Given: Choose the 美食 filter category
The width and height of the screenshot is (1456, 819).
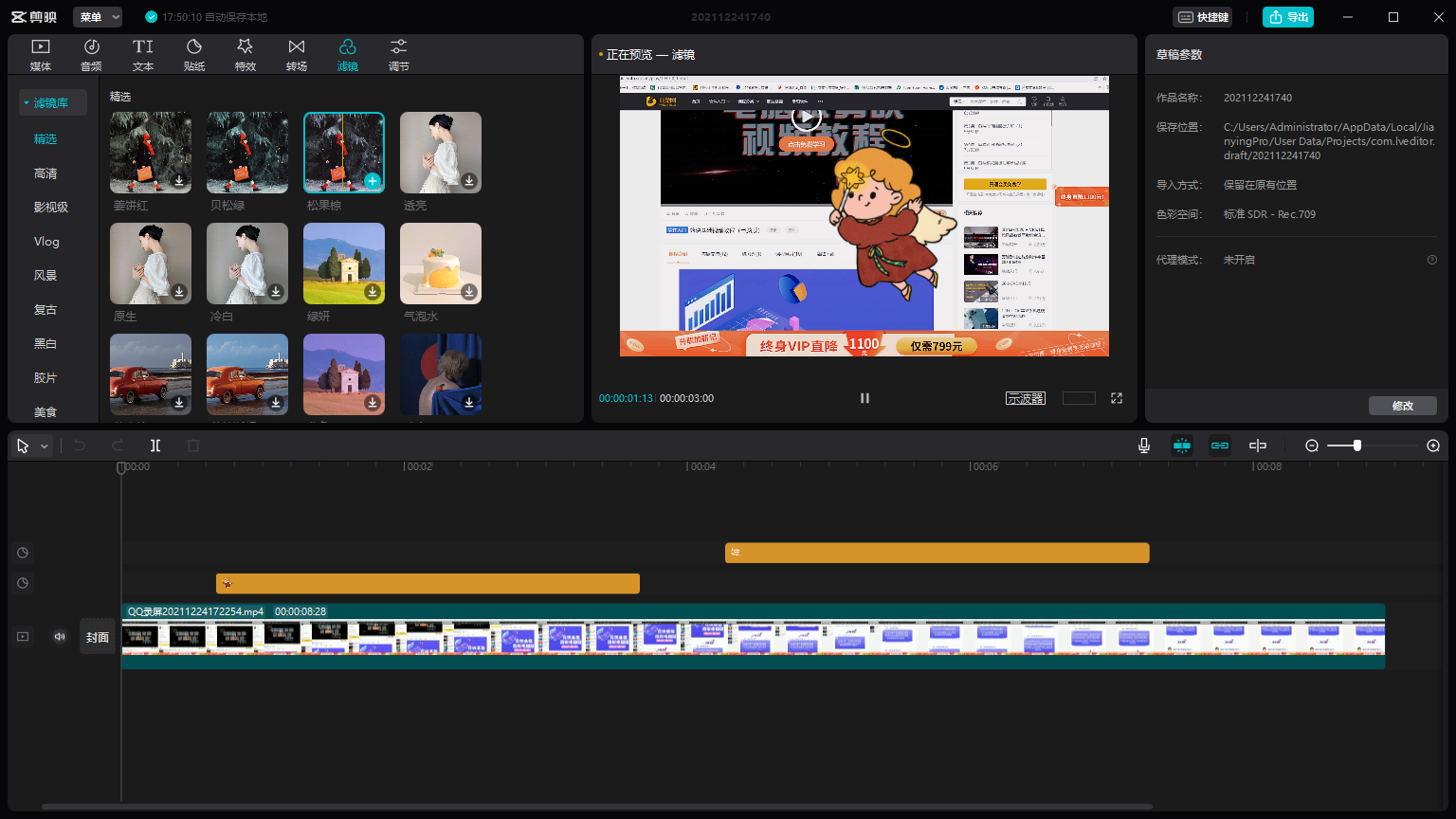Looking at the screenshot, I should coord(45,411).
